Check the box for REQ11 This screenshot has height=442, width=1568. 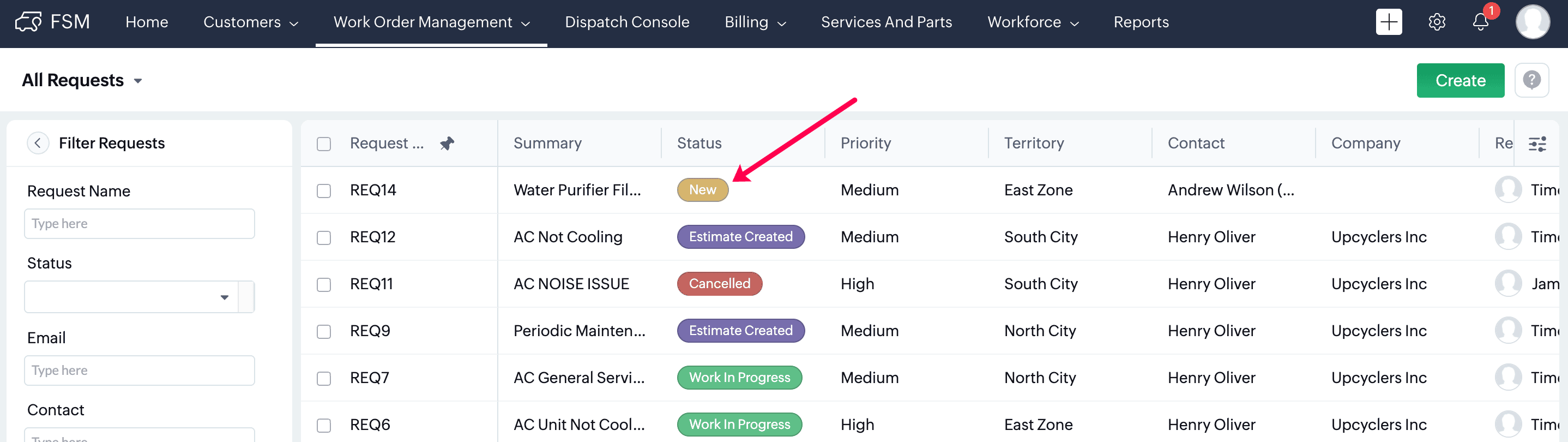point(324,284)
